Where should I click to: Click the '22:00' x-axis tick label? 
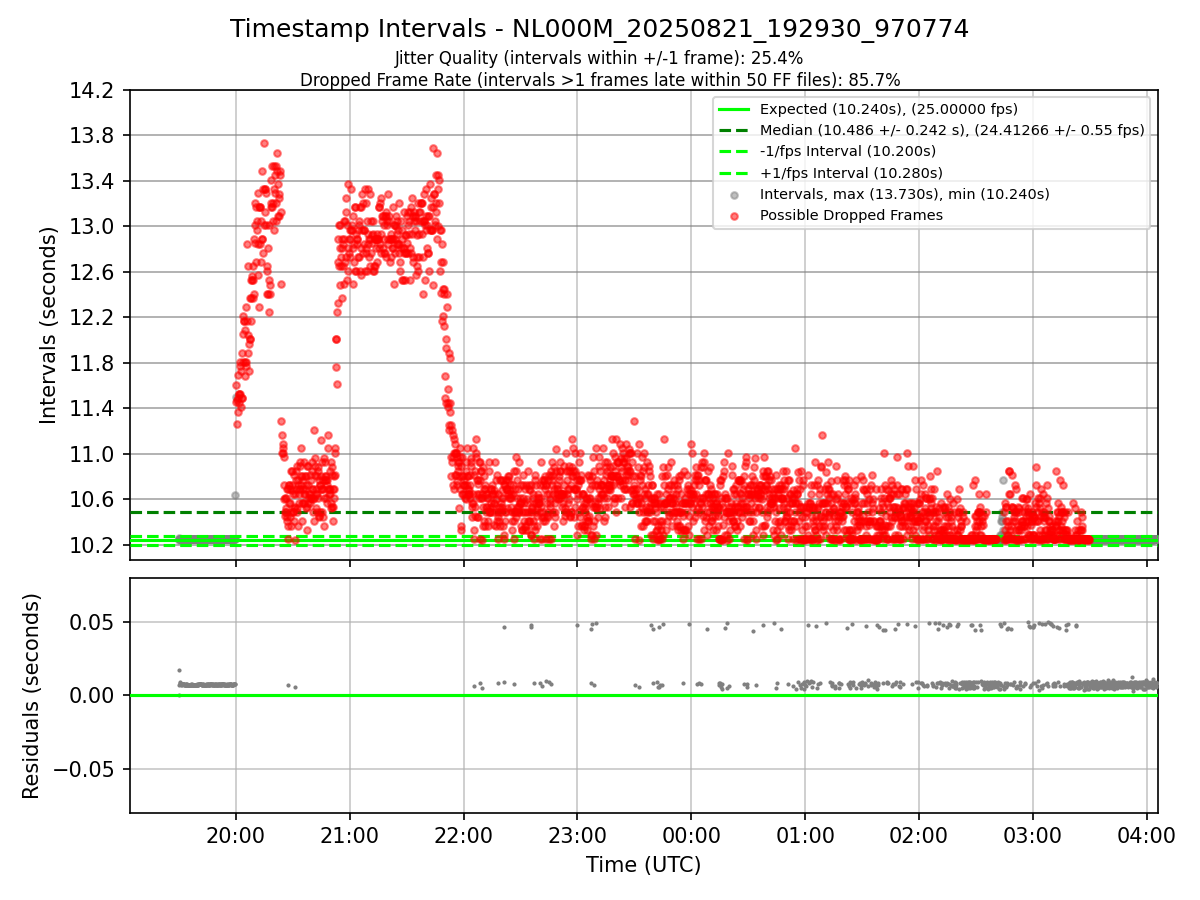[463, 834]
